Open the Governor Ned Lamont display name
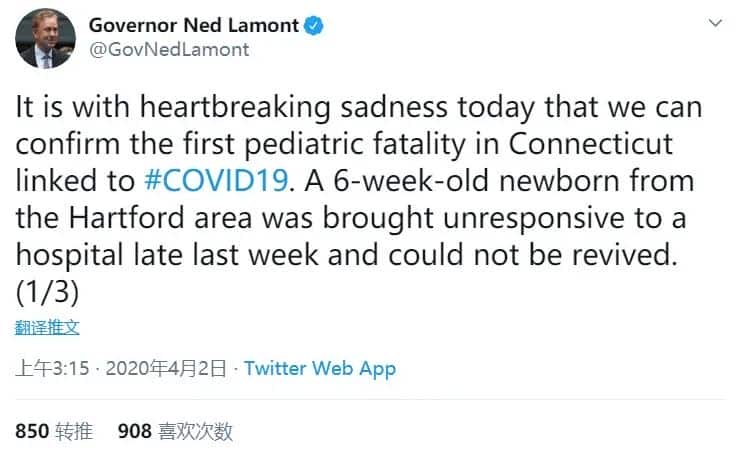The height and width of the screenshot is (459, 744). 194,25
